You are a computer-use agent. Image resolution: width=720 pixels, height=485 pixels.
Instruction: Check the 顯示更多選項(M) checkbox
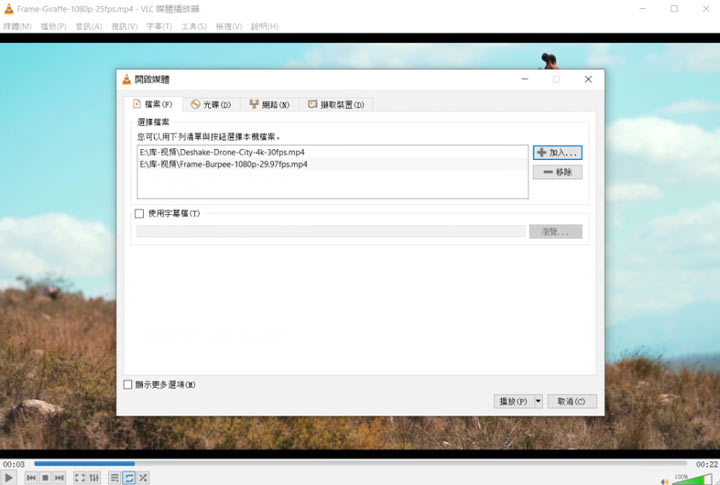click(128, 384)
